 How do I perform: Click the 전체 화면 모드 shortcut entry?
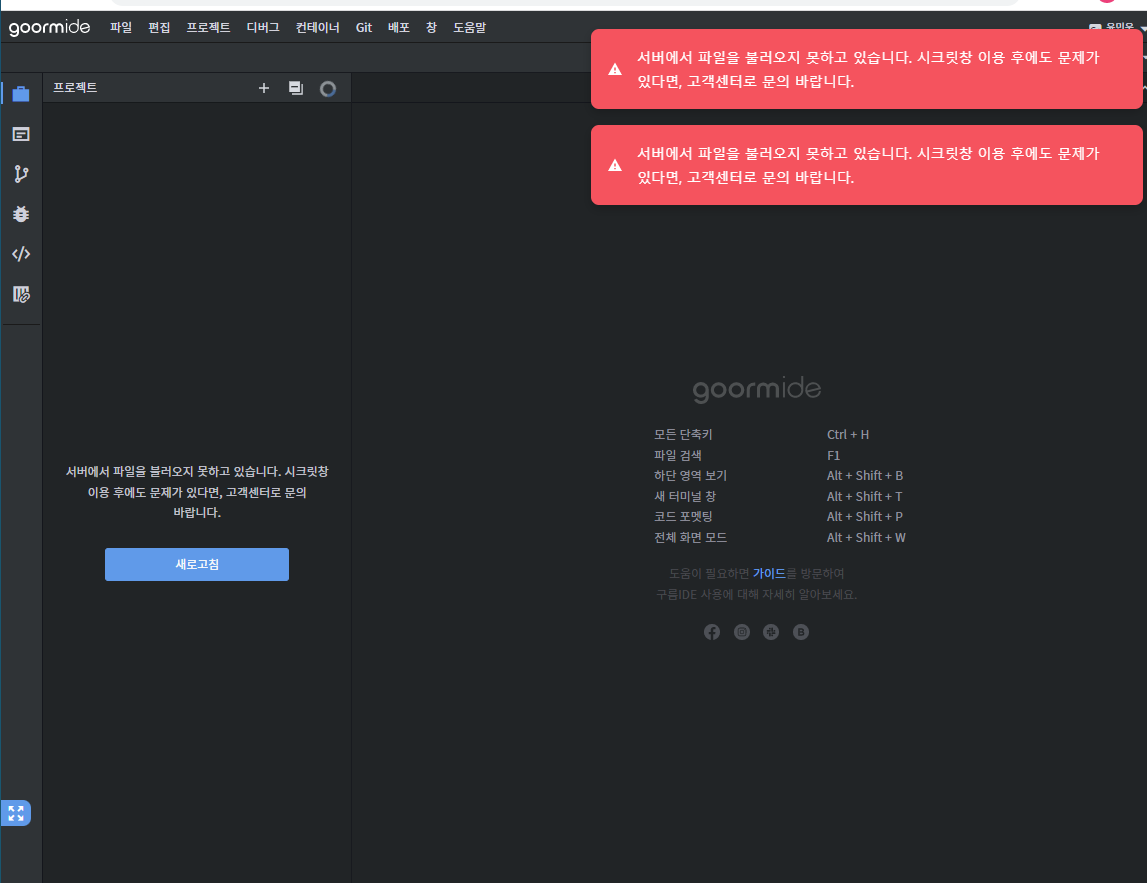point(691,538)
